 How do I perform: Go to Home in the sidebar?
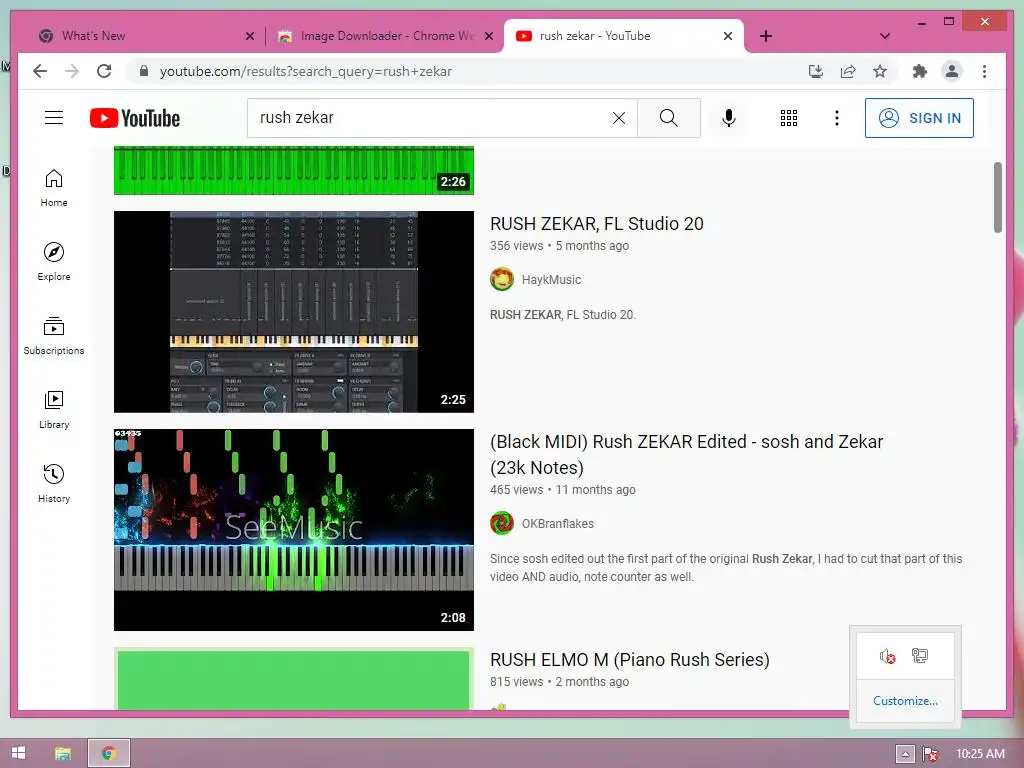pyautogui.click(x=54, y=188)
